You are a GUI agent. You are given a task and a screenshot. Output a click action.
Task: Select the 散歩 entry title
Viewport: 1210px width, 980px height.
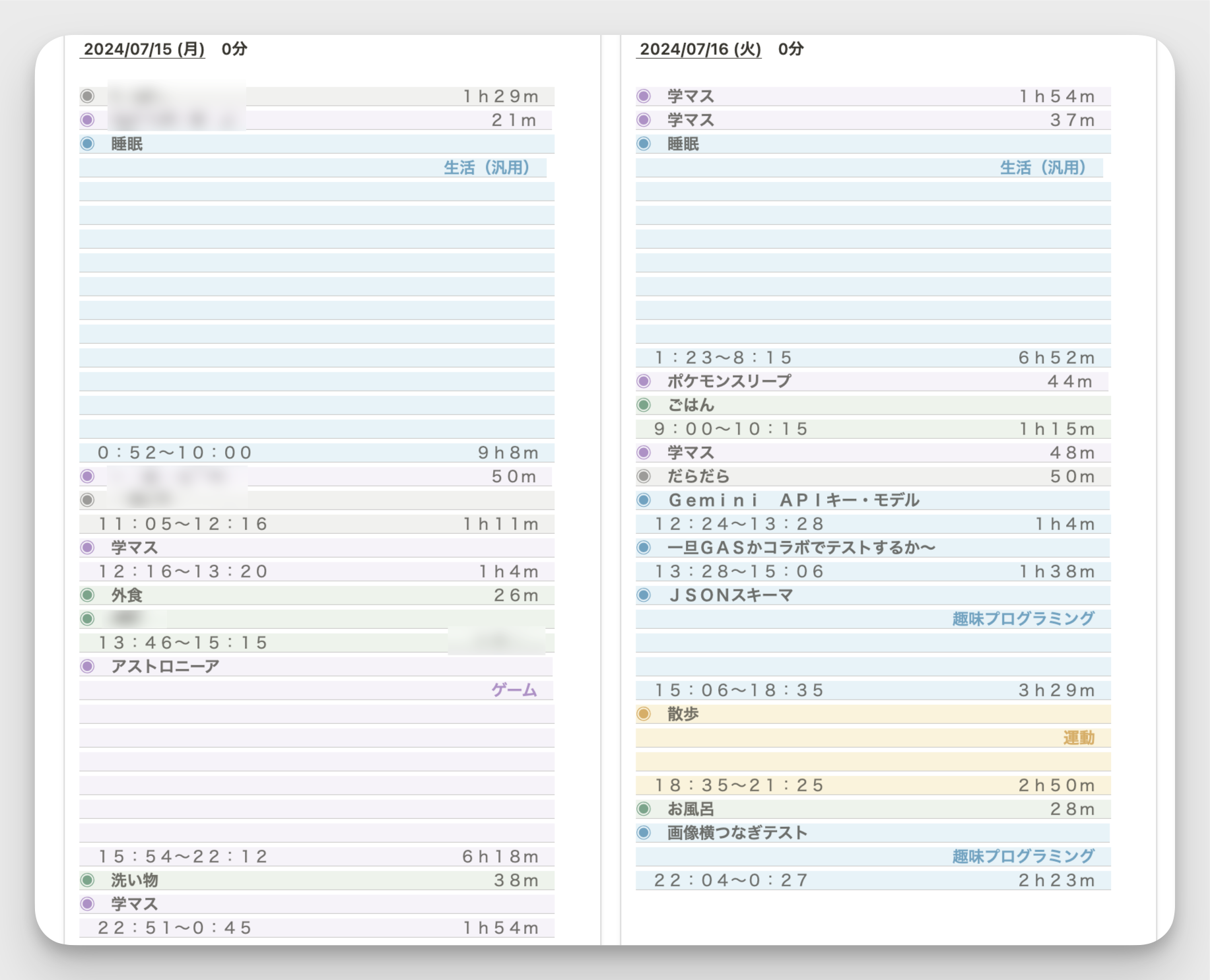[683, 714]
